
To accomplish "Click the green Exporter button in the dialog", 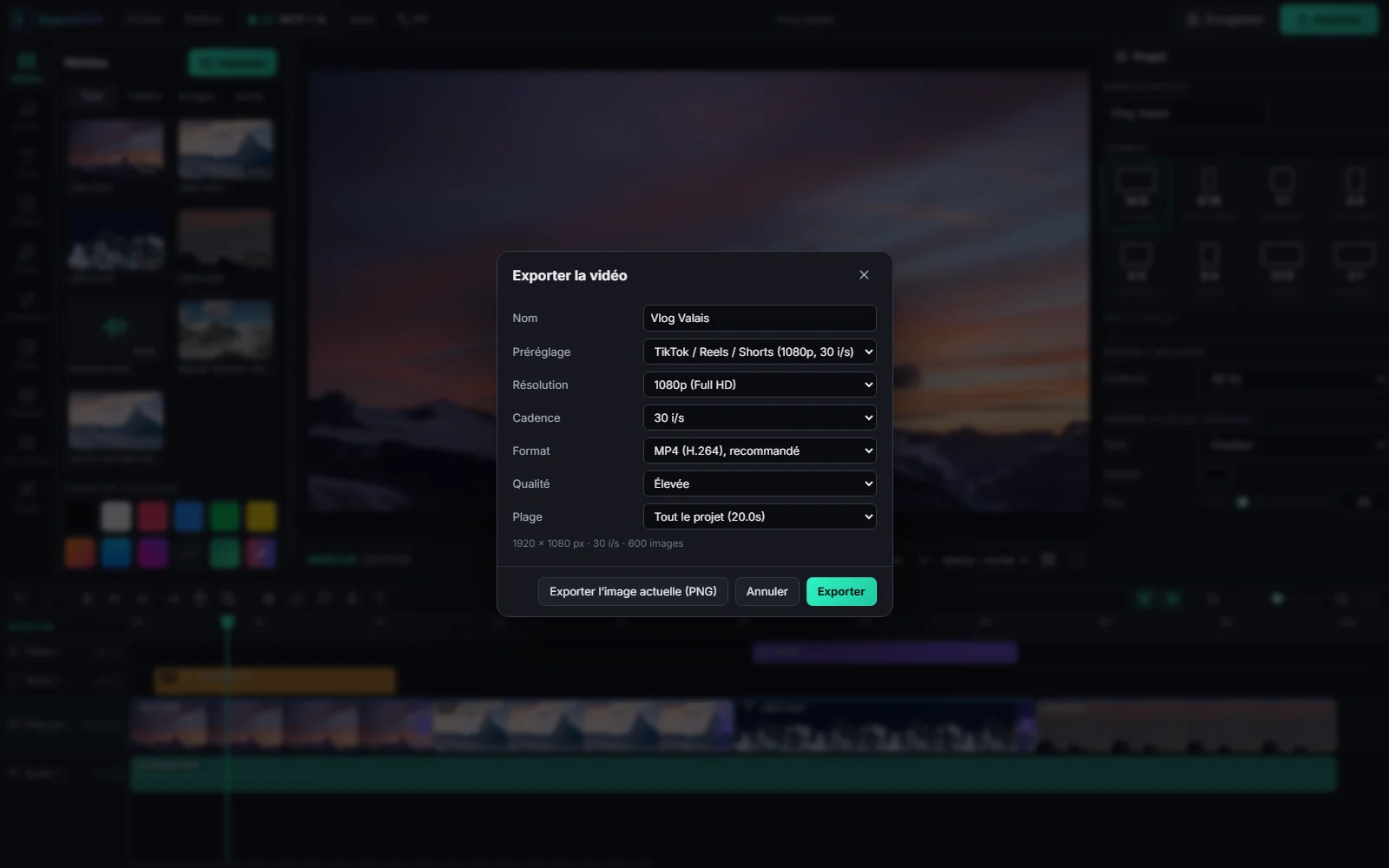I will (841, 591).
